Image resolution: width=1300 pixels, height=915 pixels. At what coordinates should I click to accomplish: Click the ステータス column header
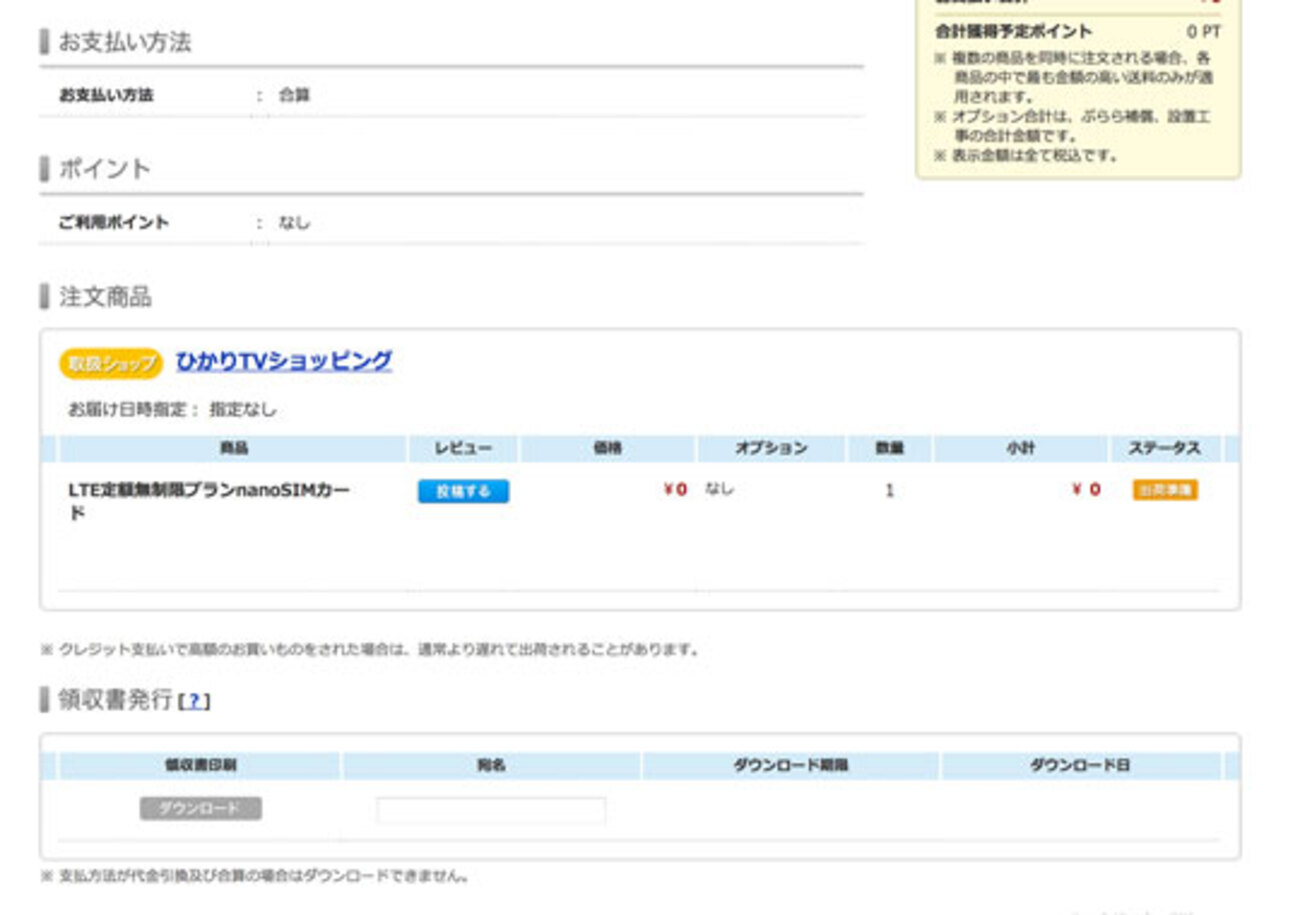point(1165,449)
